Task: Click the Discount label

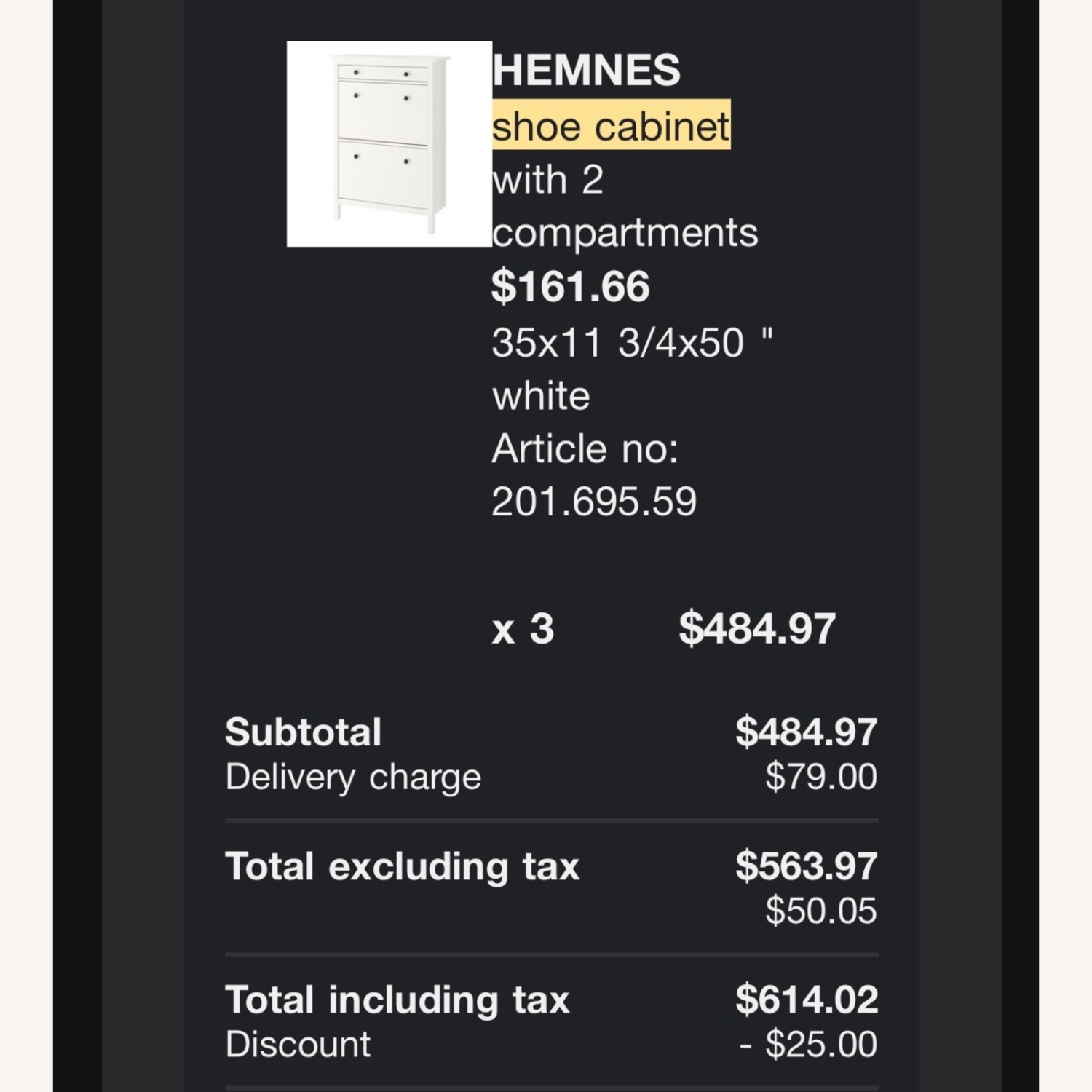Action: click(x=298, y=1043)
